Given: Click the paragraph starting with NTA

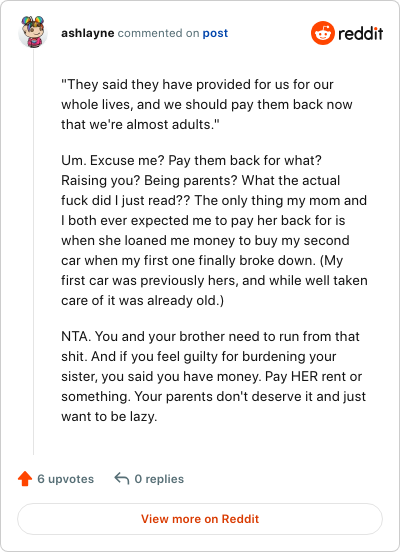Looking at the screenshot, I should pyautogui.click(x=213, y=376).
